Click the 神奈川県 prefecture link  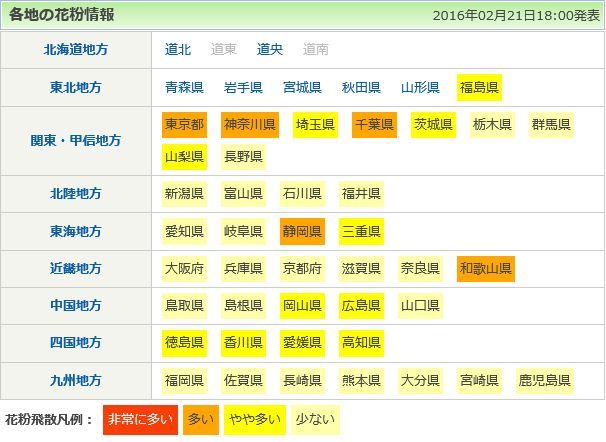click(x=249, y=125)
